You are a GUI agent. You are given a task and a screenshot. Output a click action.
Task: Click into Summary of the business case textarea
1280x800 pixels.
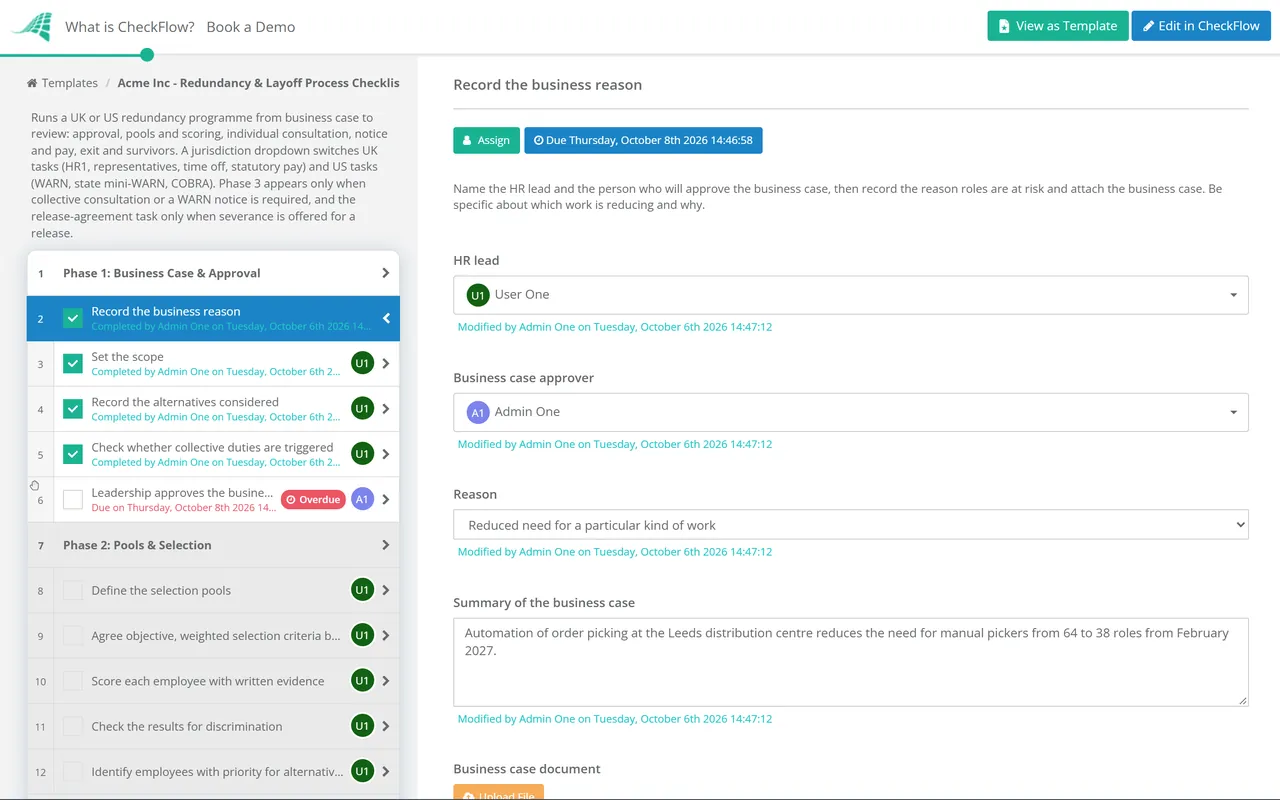(x=851, y=662)
